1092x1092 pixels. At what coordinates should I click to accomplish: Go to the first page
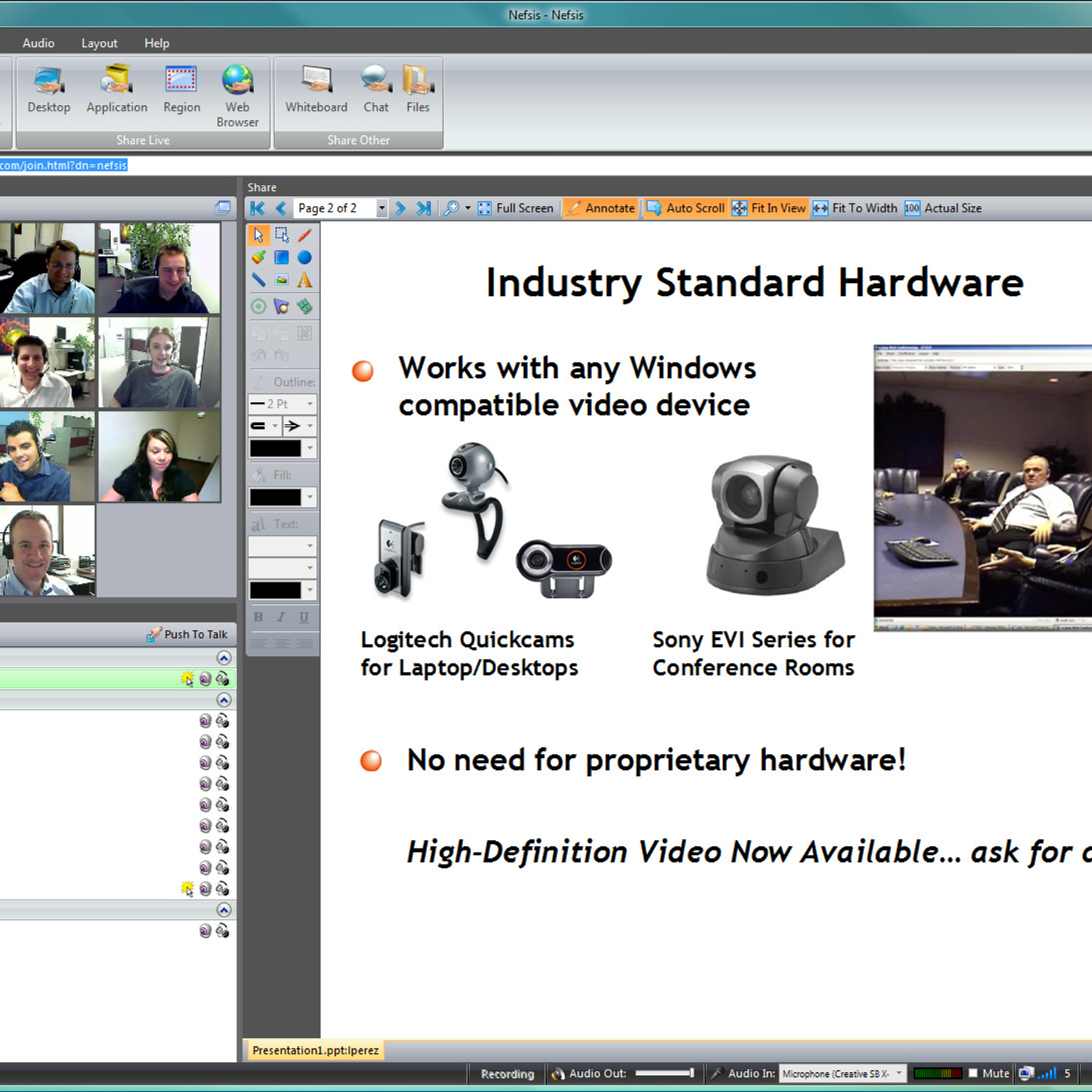[x=257, y=208]
